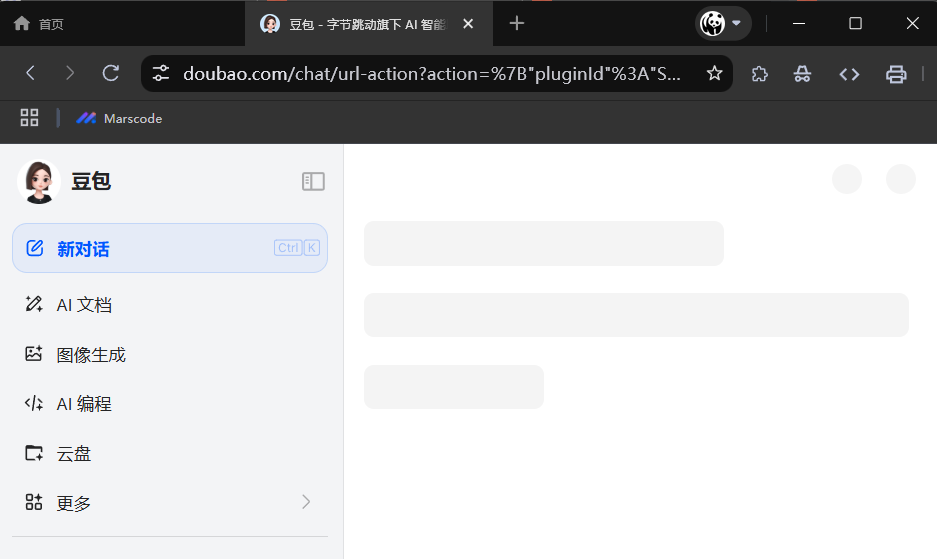Reload the current page
Image resolution: width=937 pixels, height=559 pixels.
(111, 74)
